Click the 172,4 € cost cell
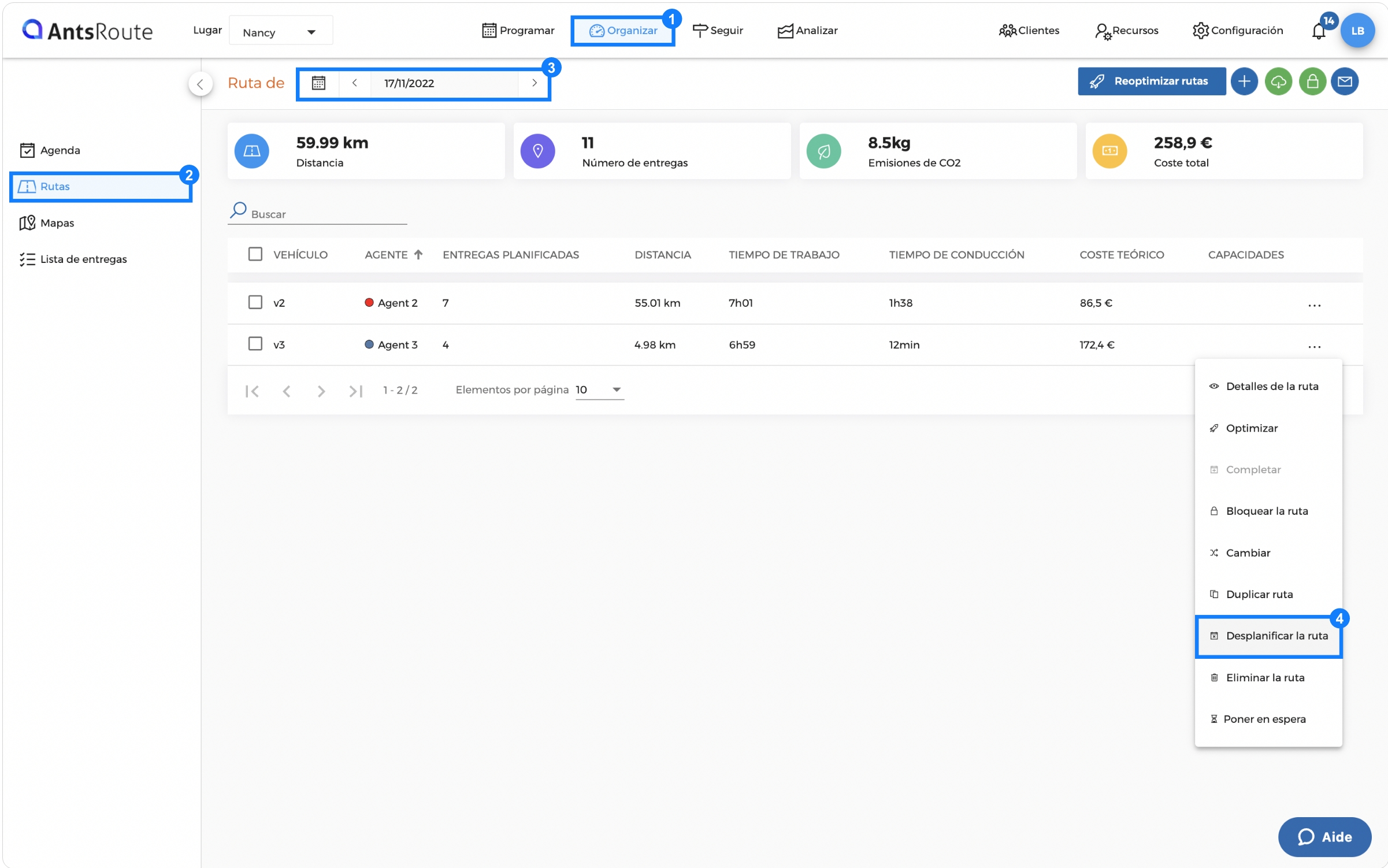Image resolution: width=1388 pixels, height=868 pixels. (x=1096, y=345)
